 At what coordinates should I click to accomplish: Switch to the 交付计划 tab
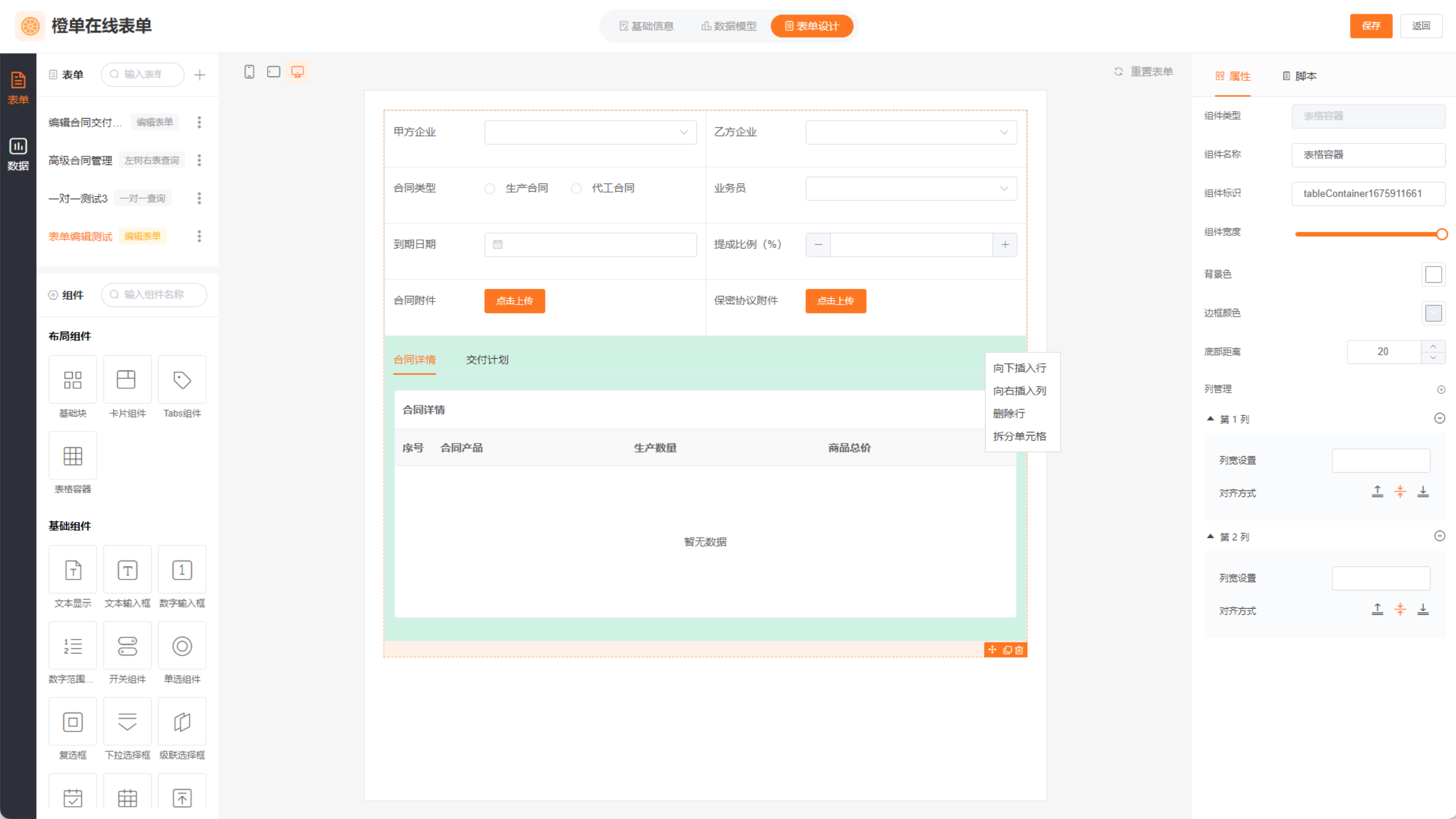487,360
